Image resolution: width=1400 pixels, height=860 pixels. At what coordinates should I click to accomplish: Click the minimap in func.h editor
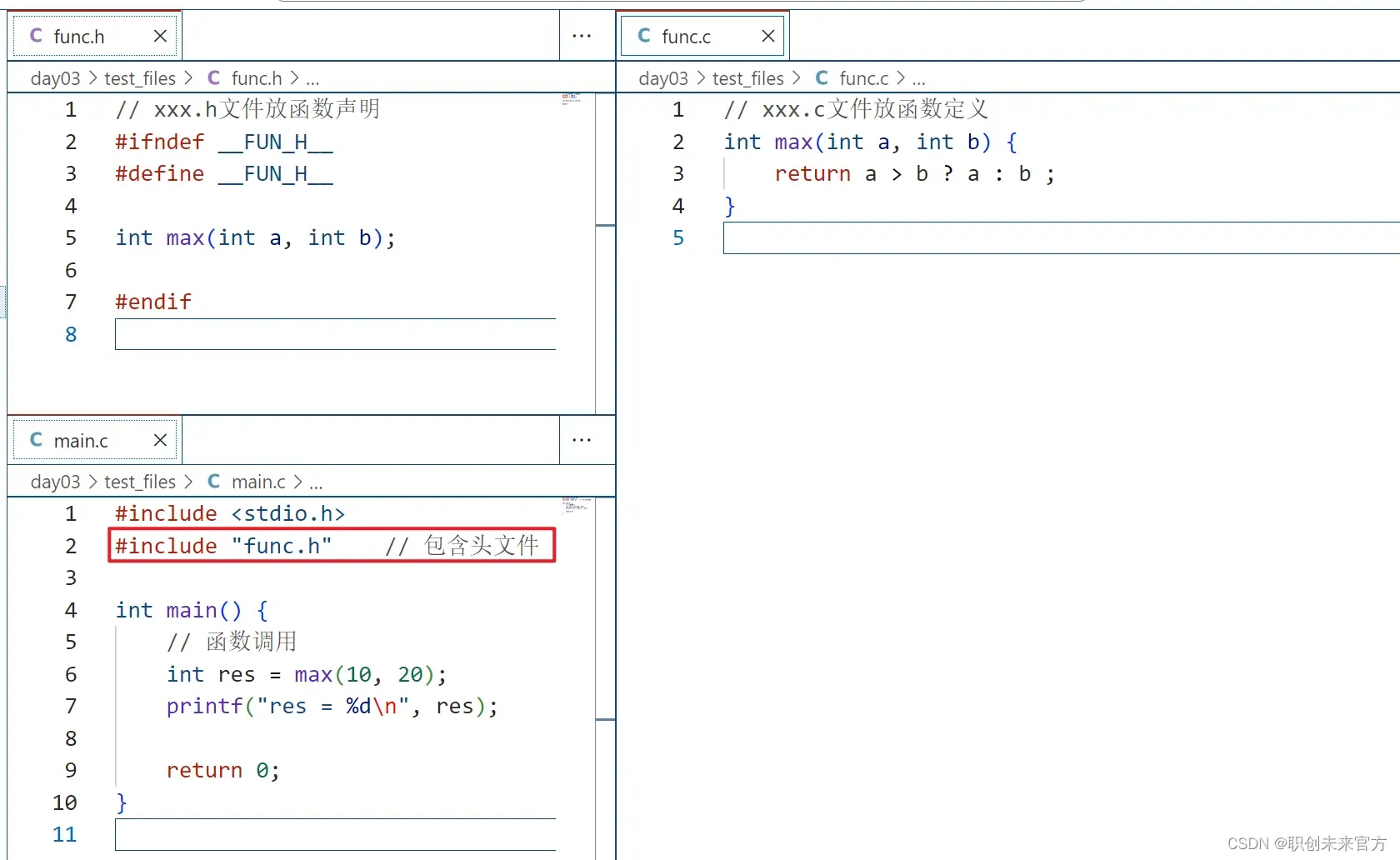coord(572,99)
